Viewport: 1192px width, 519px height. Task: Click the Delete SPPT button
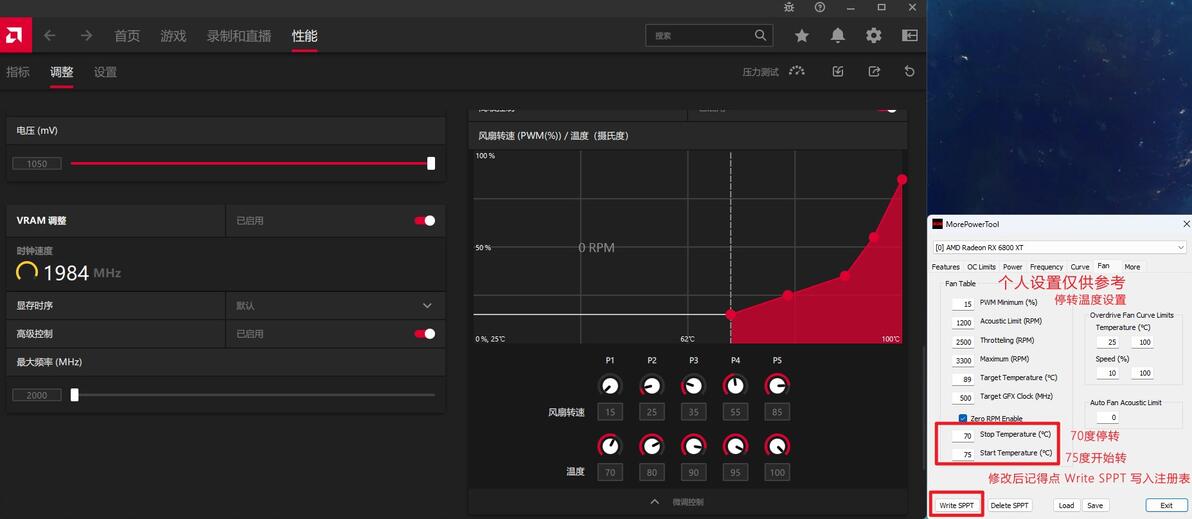(x=1010, y=505)
